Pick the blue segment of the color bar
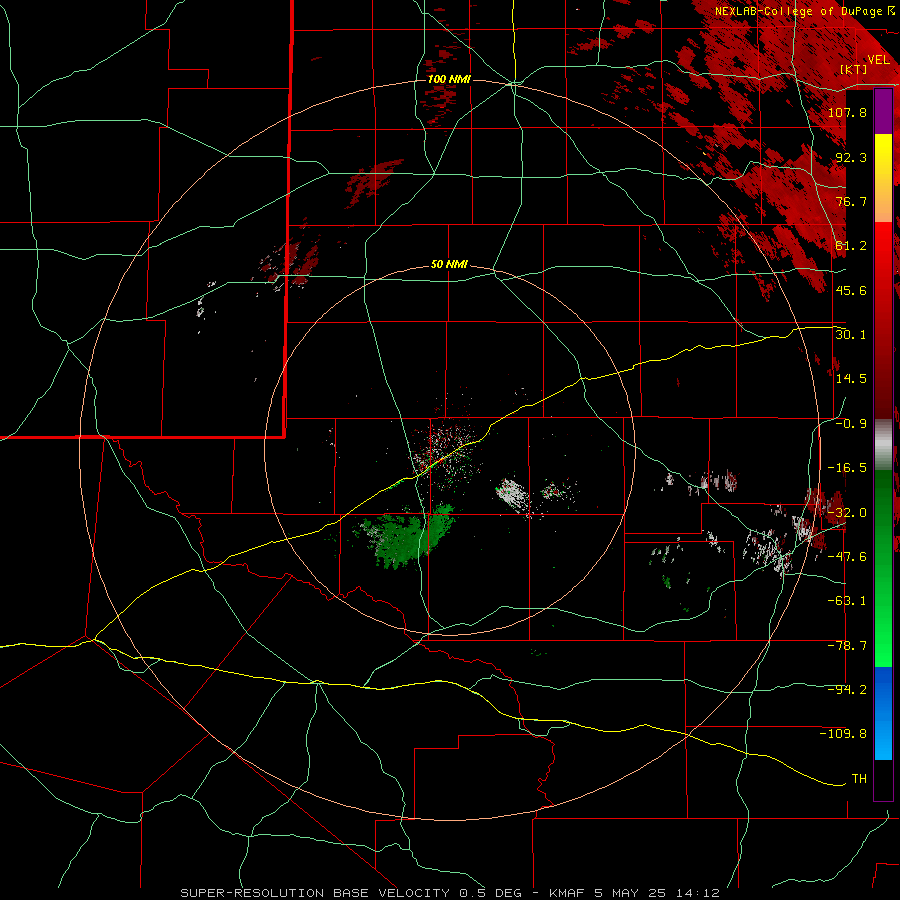Screen dimensions: 900x900 click(883, 713)
